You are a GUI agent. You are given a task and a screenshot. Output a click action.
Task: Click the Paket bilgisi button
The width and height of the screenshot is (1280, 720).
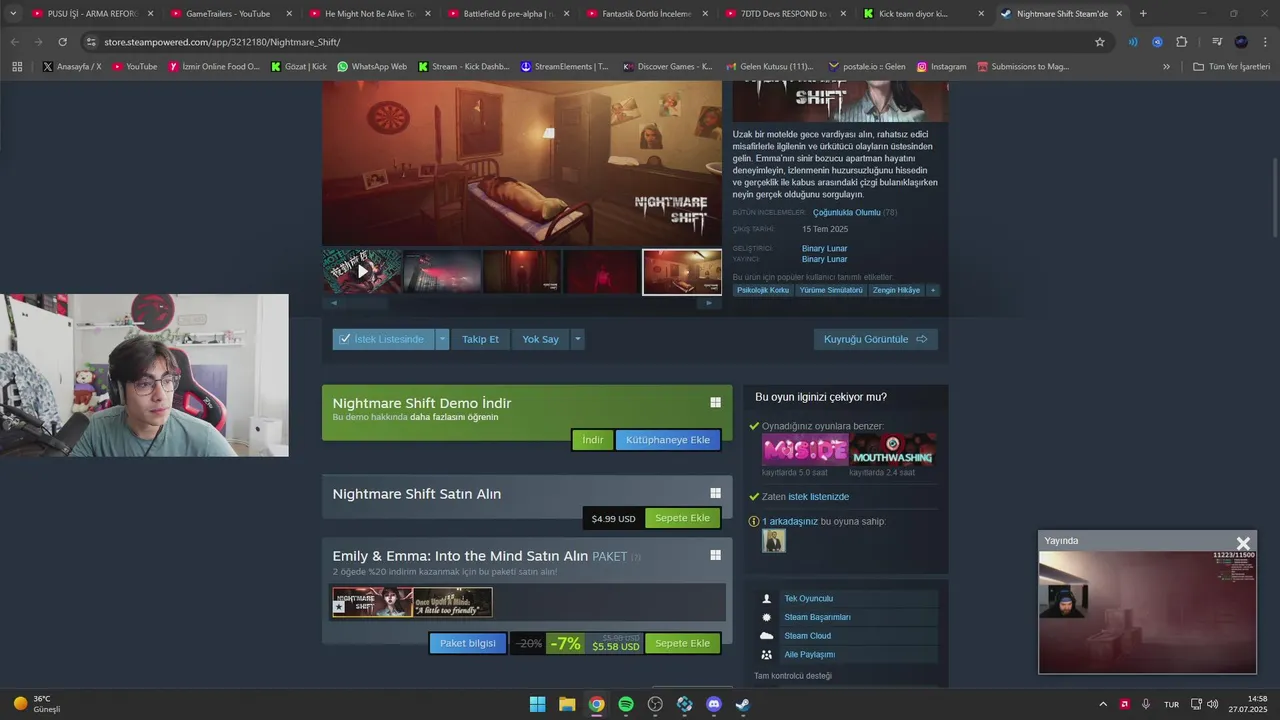pos(468,643)
